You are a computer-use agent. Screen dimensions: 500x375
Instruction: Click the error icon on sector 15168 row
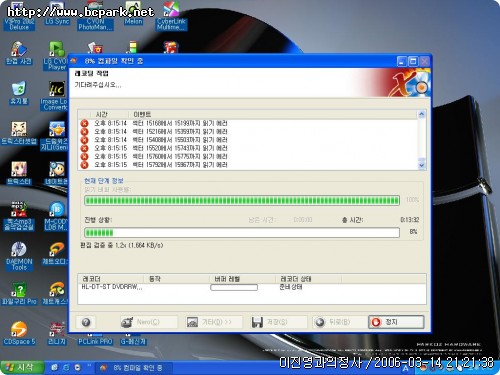click(x=85, y=123)
